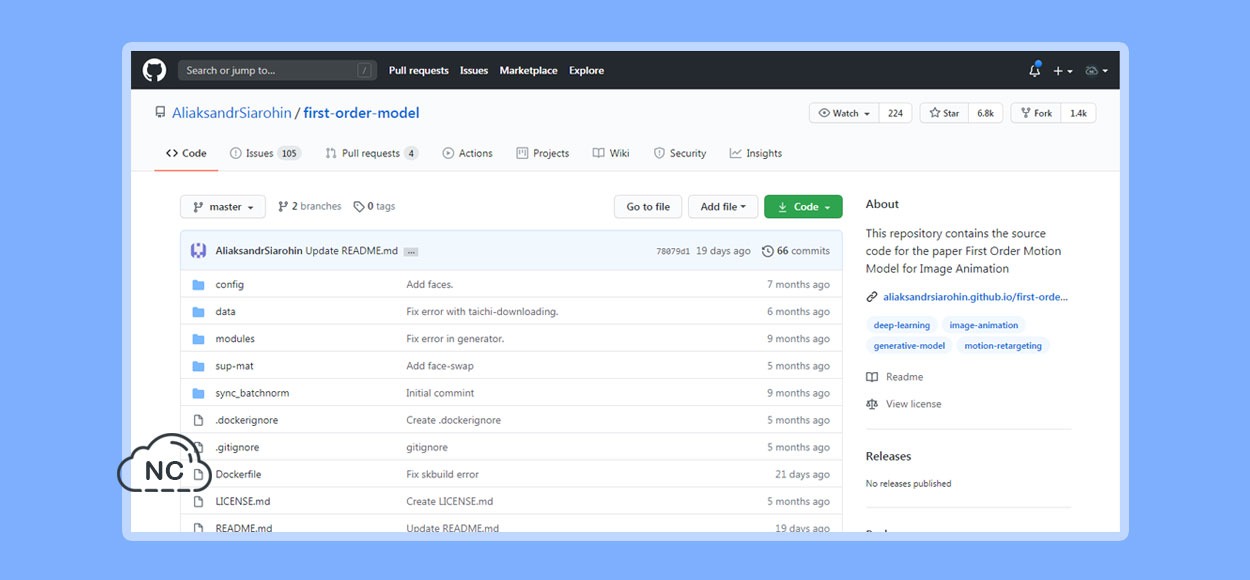This screenshot has height=580, width=1250.
Task: Open the Issues tab with 105 count
Action: 265,153
